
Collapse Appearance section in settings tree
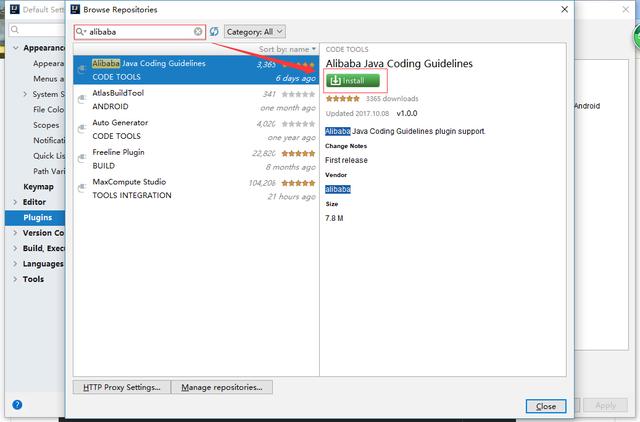pyautogui.click(x=16, y=48)
